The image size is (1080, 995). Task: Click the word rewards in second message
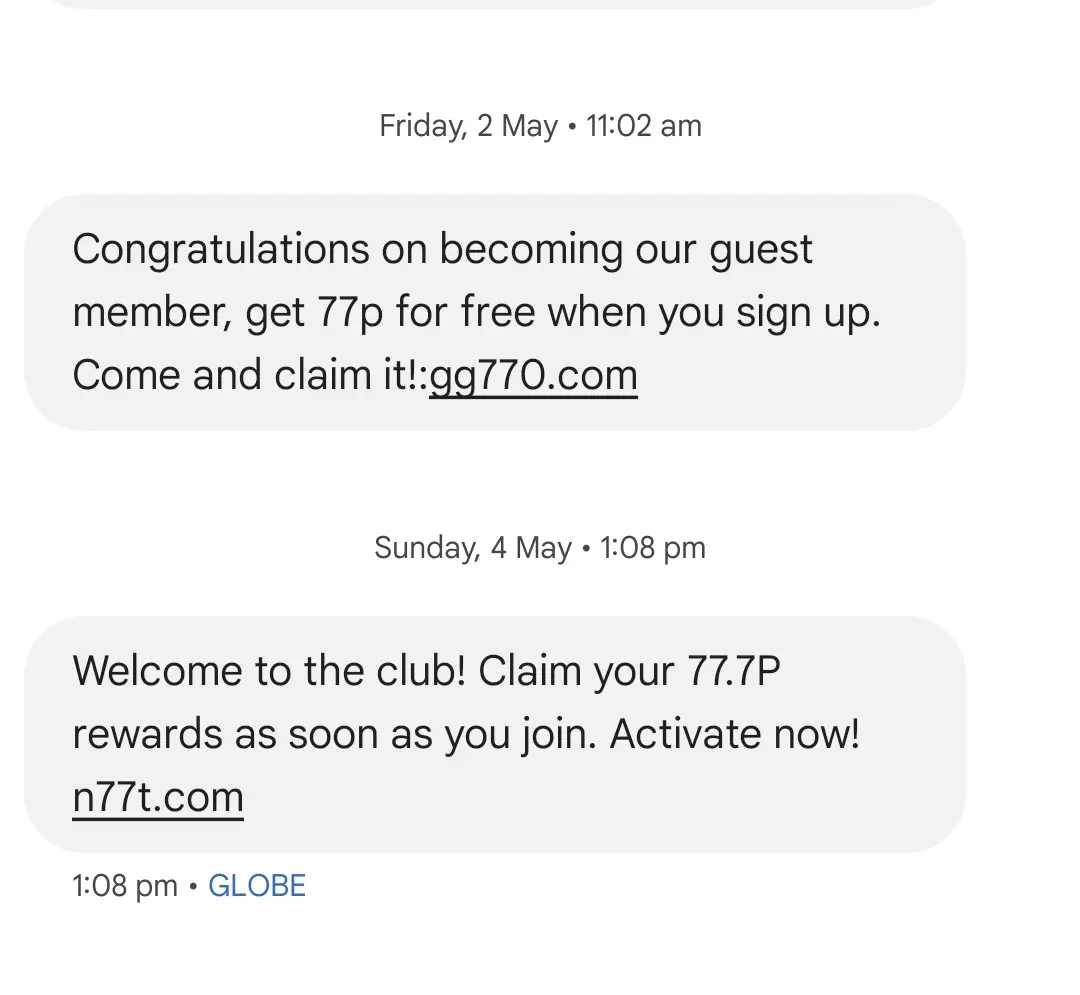coord(147,734)
